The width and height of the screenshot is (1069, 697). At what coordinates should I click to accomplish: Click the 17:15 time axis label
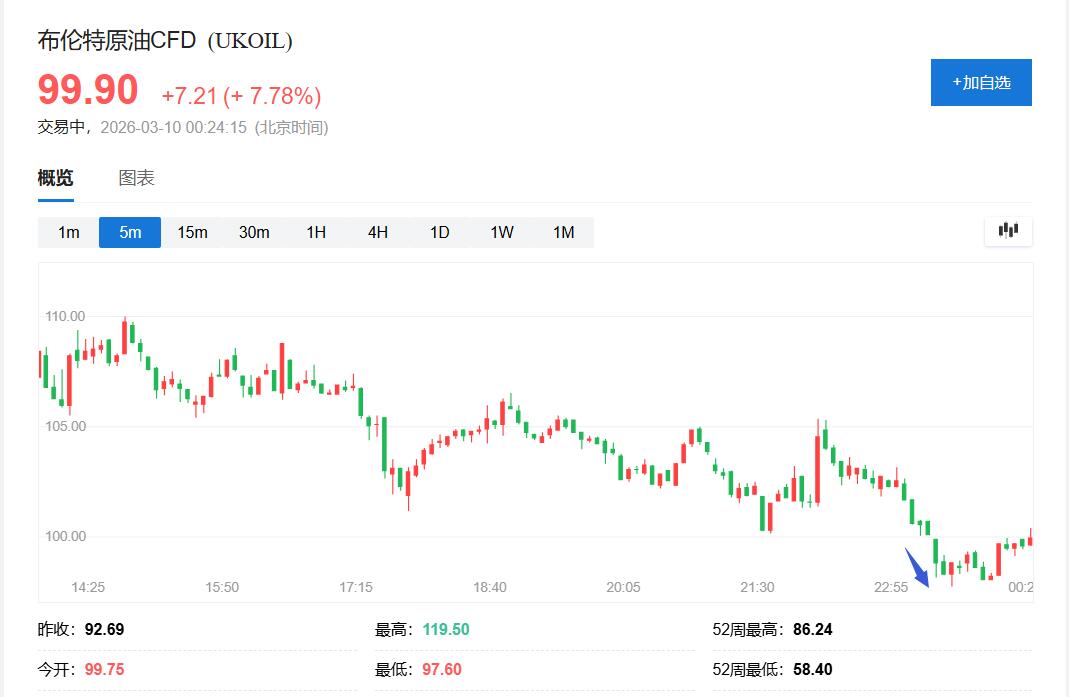(x=356, y=587)
